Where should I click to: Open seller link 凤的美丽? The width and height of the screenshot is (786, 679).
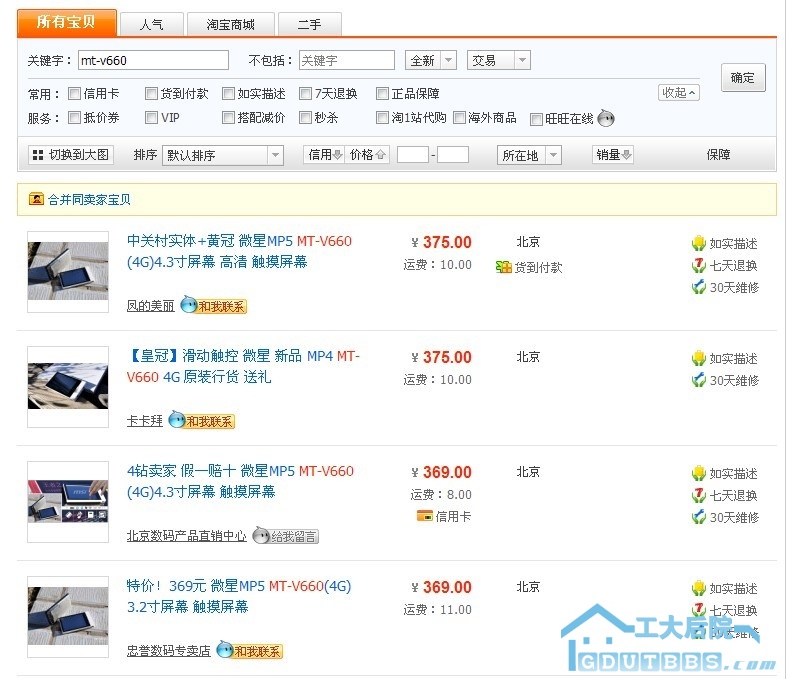click(150, 306)
